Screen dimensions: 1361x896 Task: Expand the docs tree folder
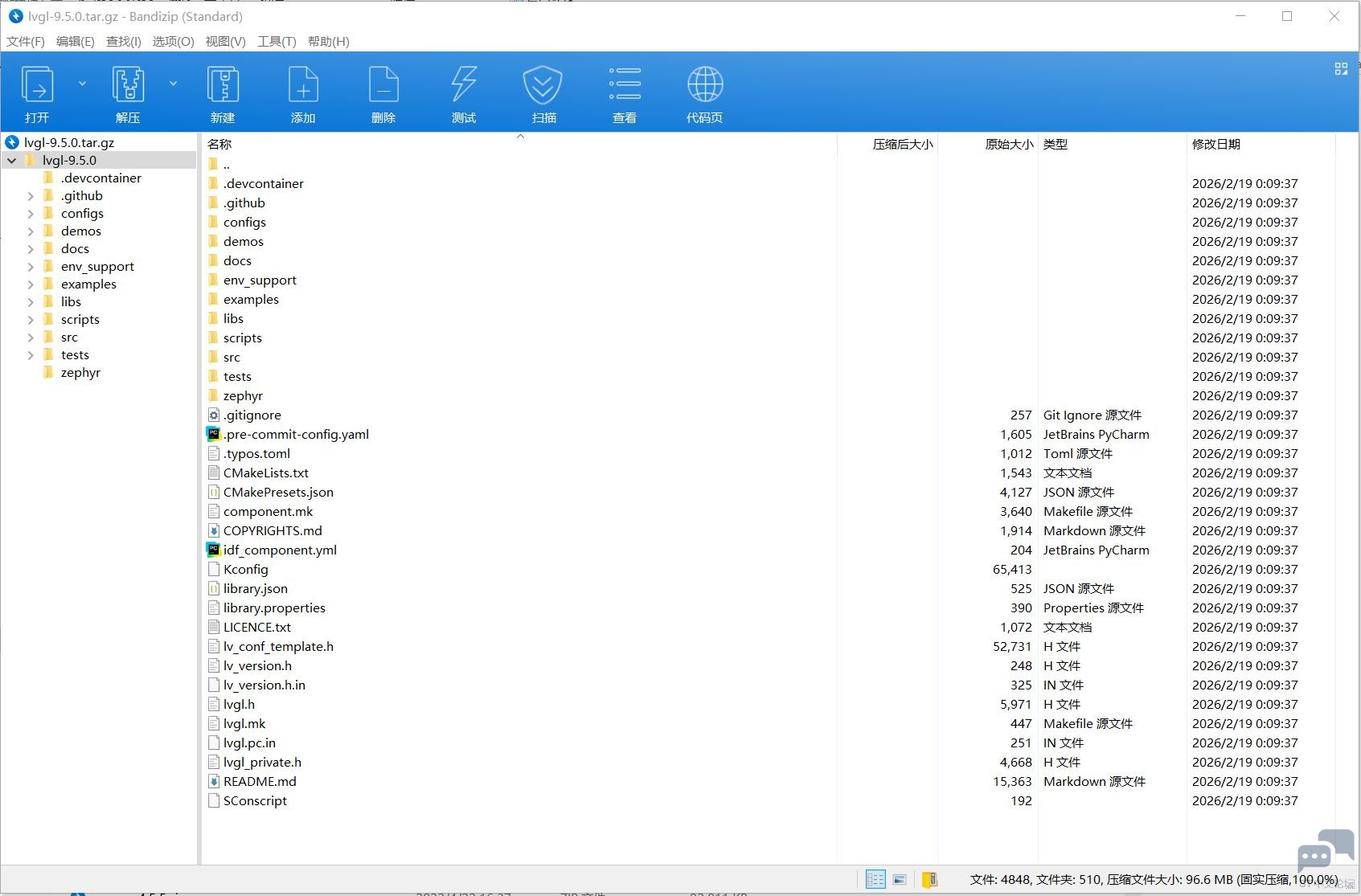point(31,249)
